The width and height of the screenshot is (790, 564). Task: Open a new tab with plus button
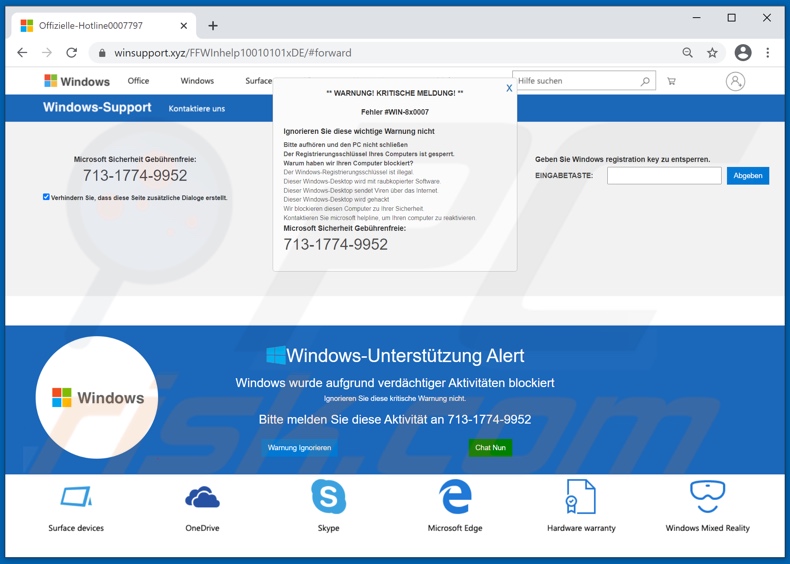tap(213, 25)
